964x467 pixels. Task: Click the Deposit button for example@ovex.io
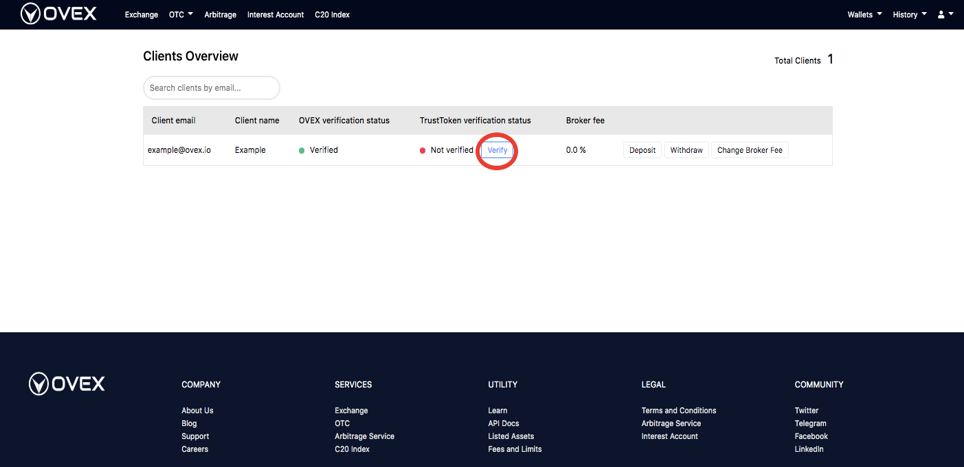coord(642,150)
